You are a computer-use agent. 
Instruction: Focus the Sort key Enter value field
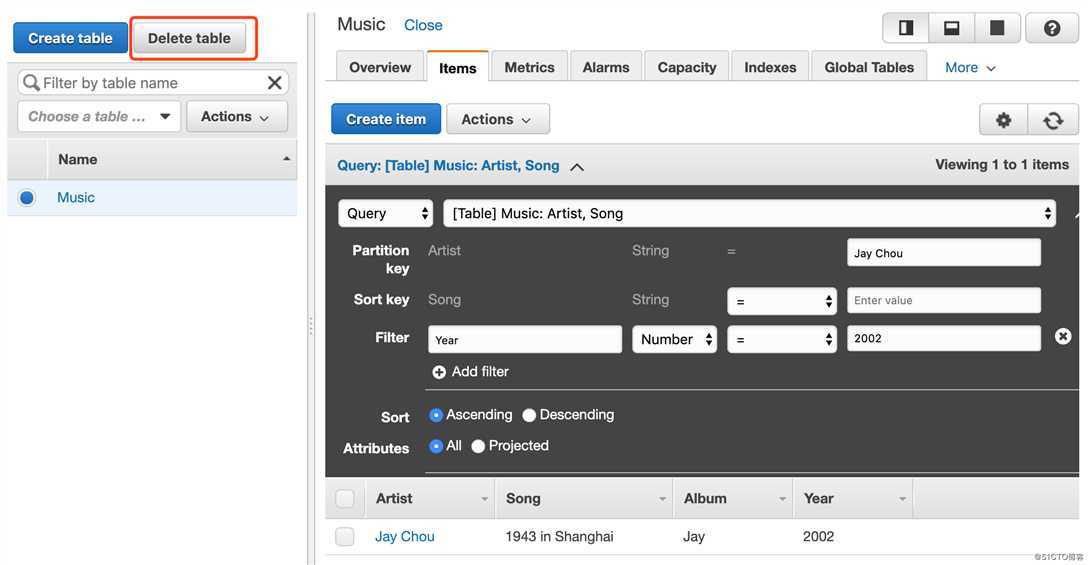coord(944,301)
